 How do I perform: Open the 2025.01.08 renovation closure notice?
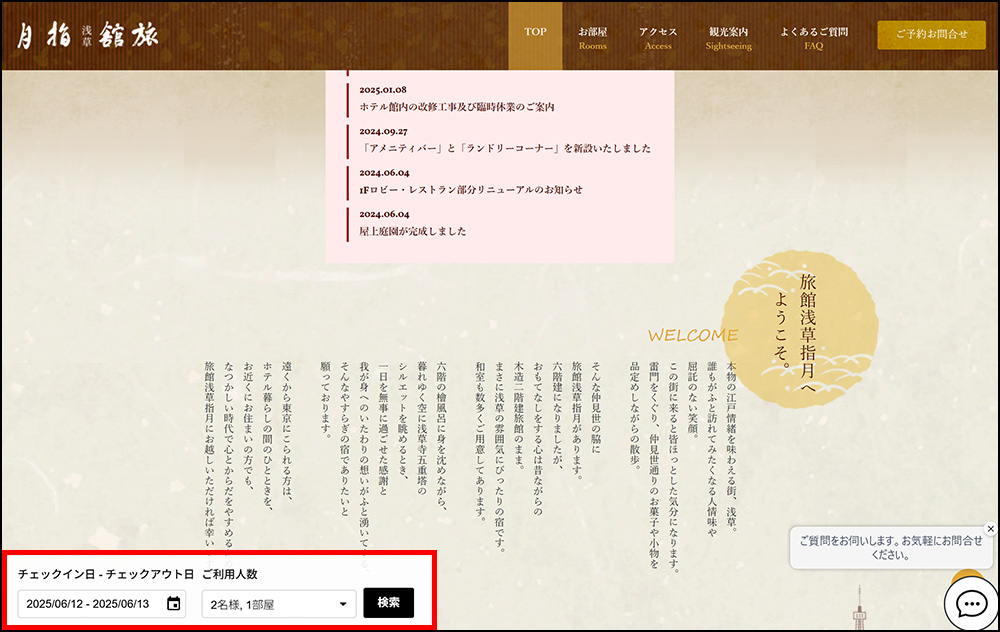456,107
